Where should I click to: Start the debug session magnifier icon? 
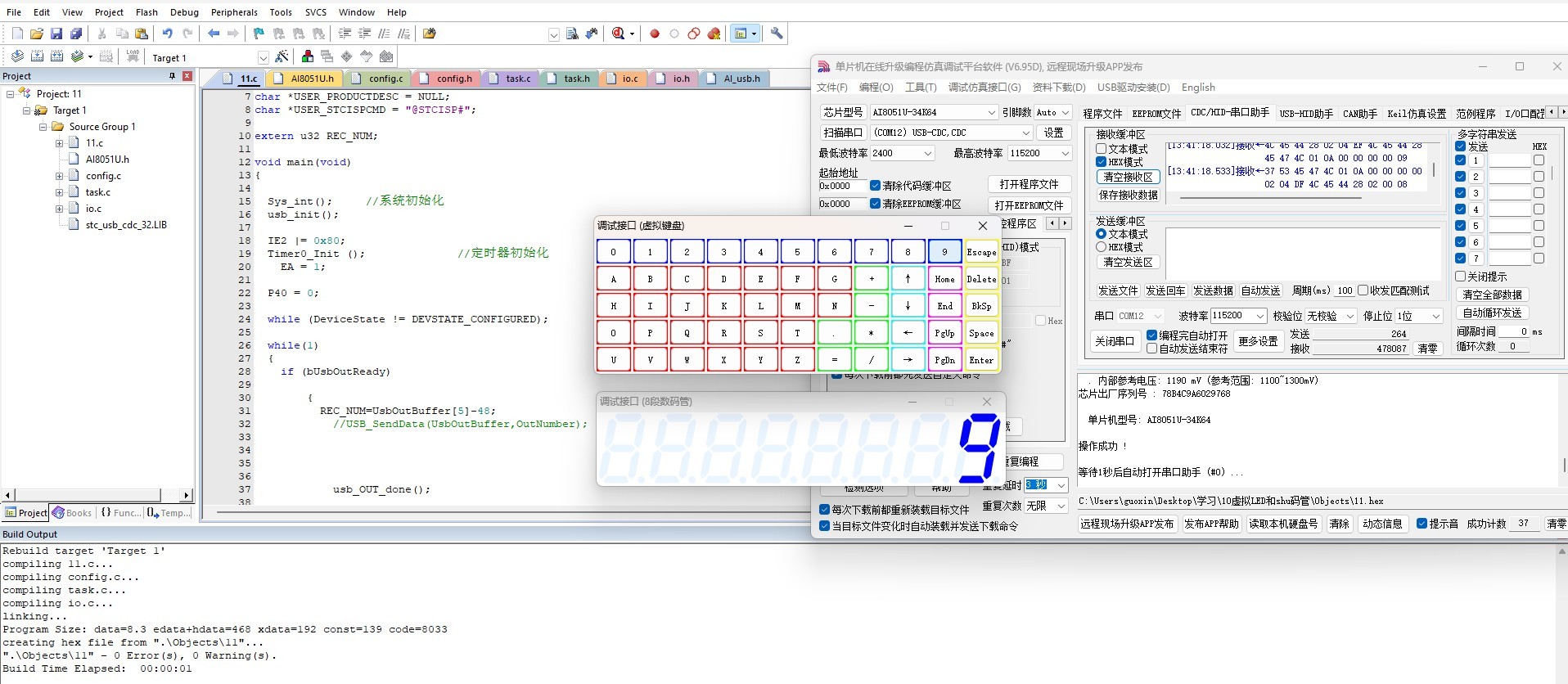click(x=618, y=34)
